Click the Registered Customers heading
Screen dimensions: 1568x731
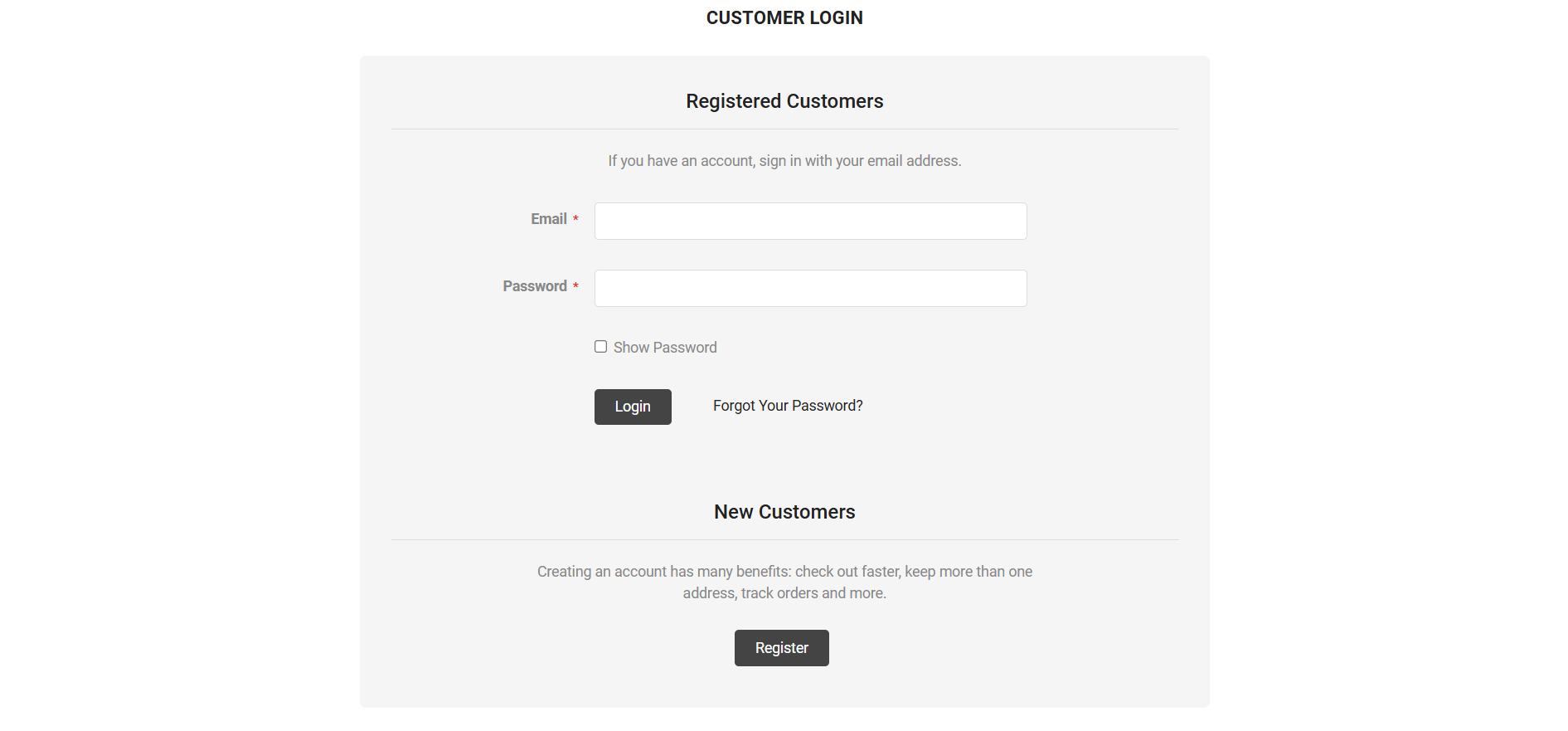784,101
